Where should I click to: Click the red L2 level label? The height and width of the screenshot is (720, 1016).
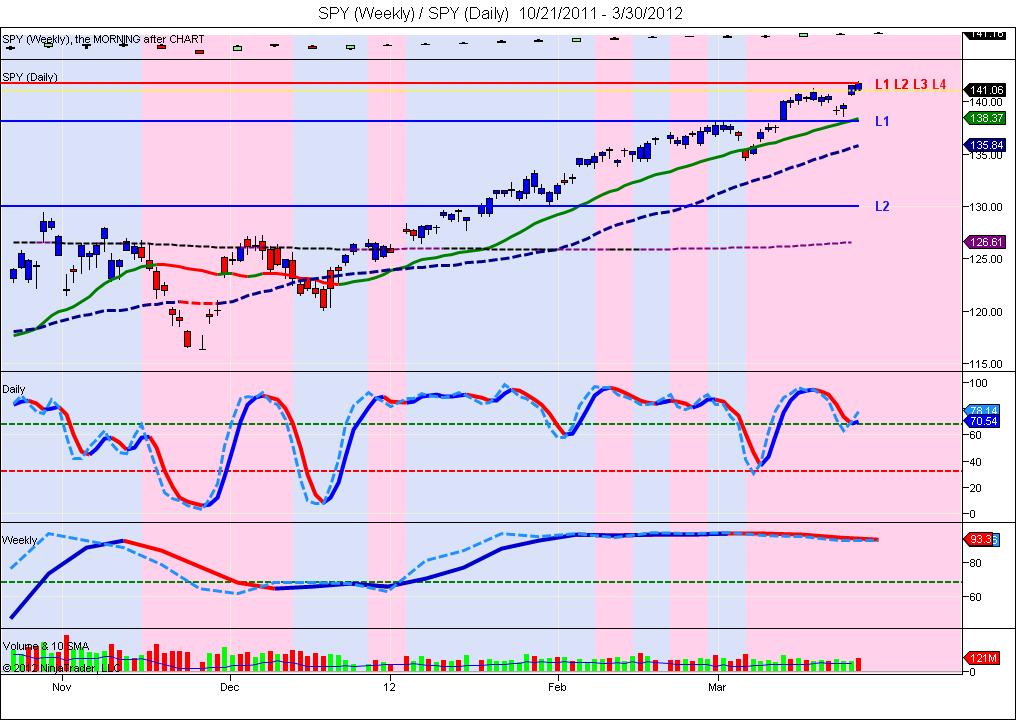(901, 84)
